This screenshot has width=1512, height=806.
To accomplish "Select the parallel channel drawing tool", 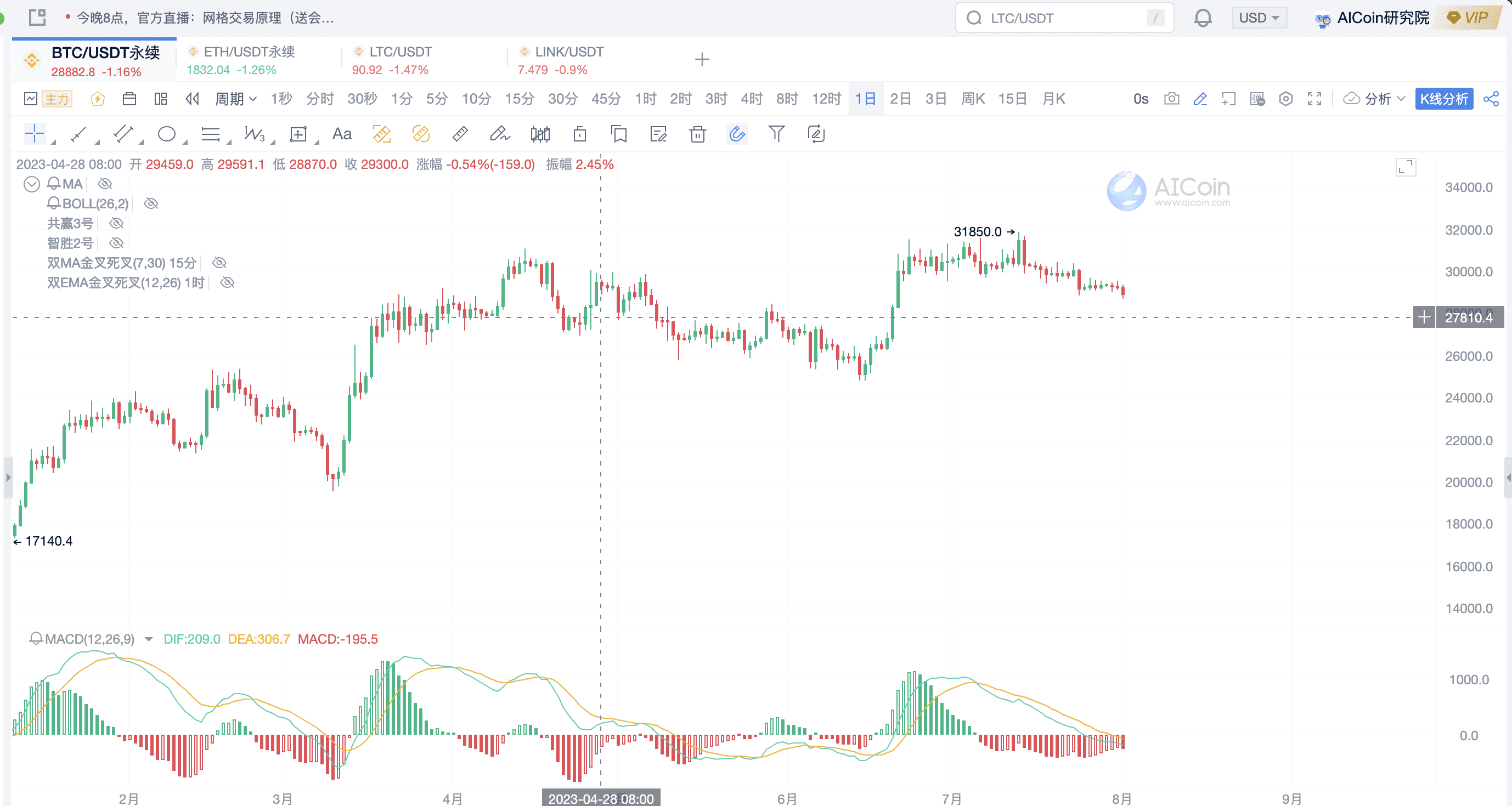I will pyautogui.click(x=123, y=134).
